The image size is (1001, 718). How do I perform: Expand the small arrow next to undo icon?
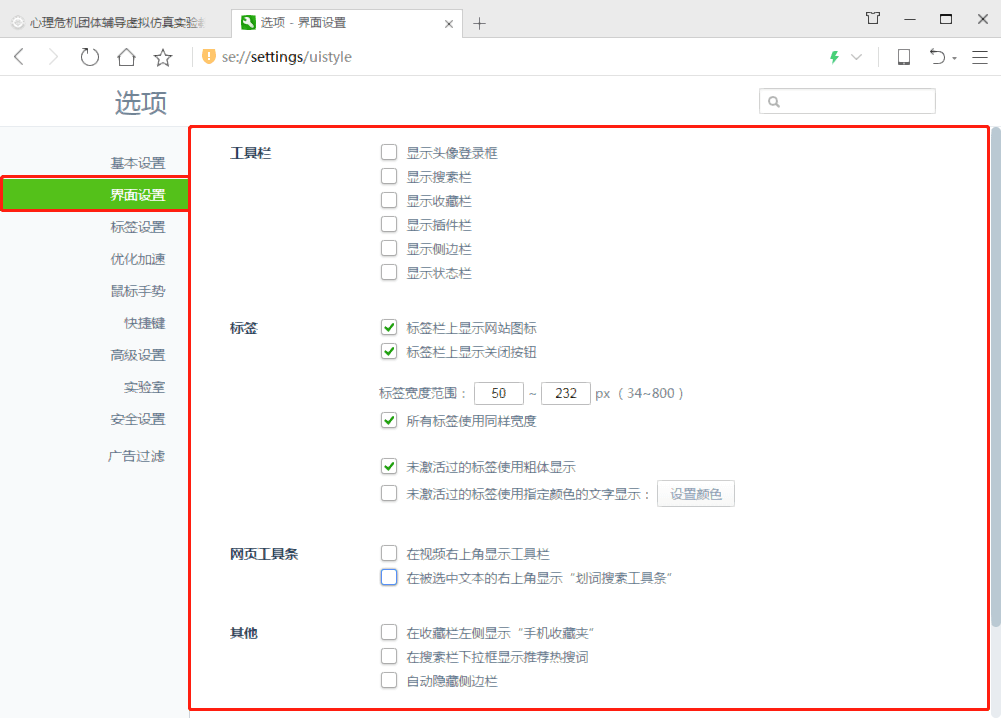[x=955, y=59]
